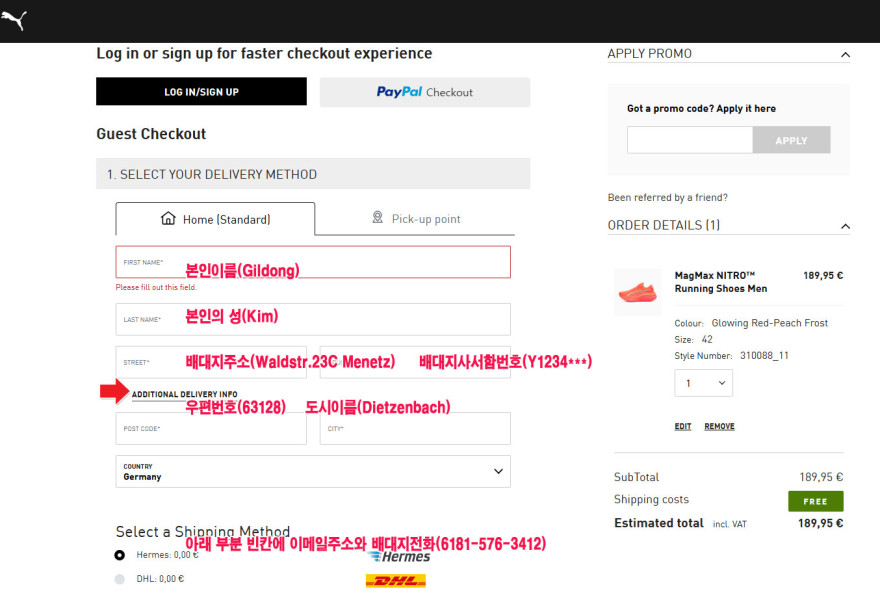Click the red arrow beside Additional Delivery Info
This screenshot has height=589, width=880.
click(114, 391)
